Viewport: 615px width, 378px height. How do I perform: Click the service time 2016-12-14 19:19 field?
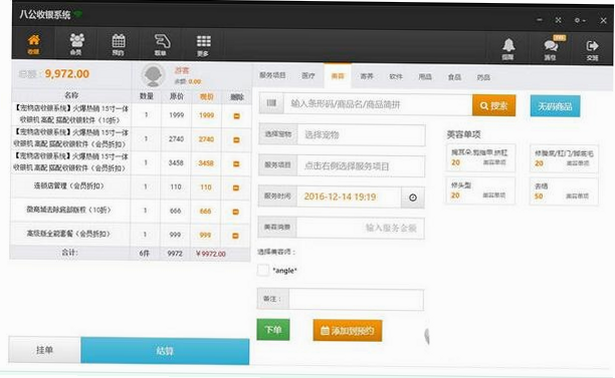349,197
